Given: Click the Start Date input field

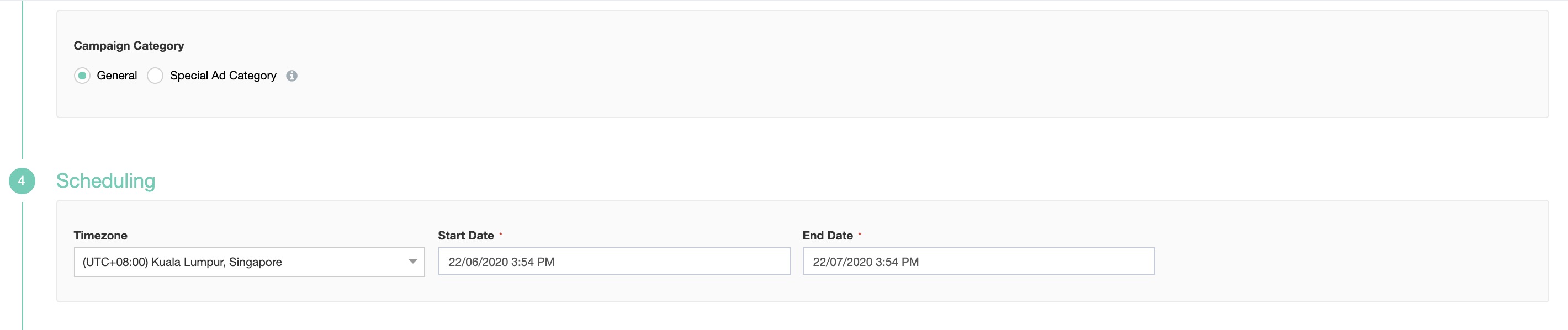Looking at the screenshot, I should pos(613,261).
